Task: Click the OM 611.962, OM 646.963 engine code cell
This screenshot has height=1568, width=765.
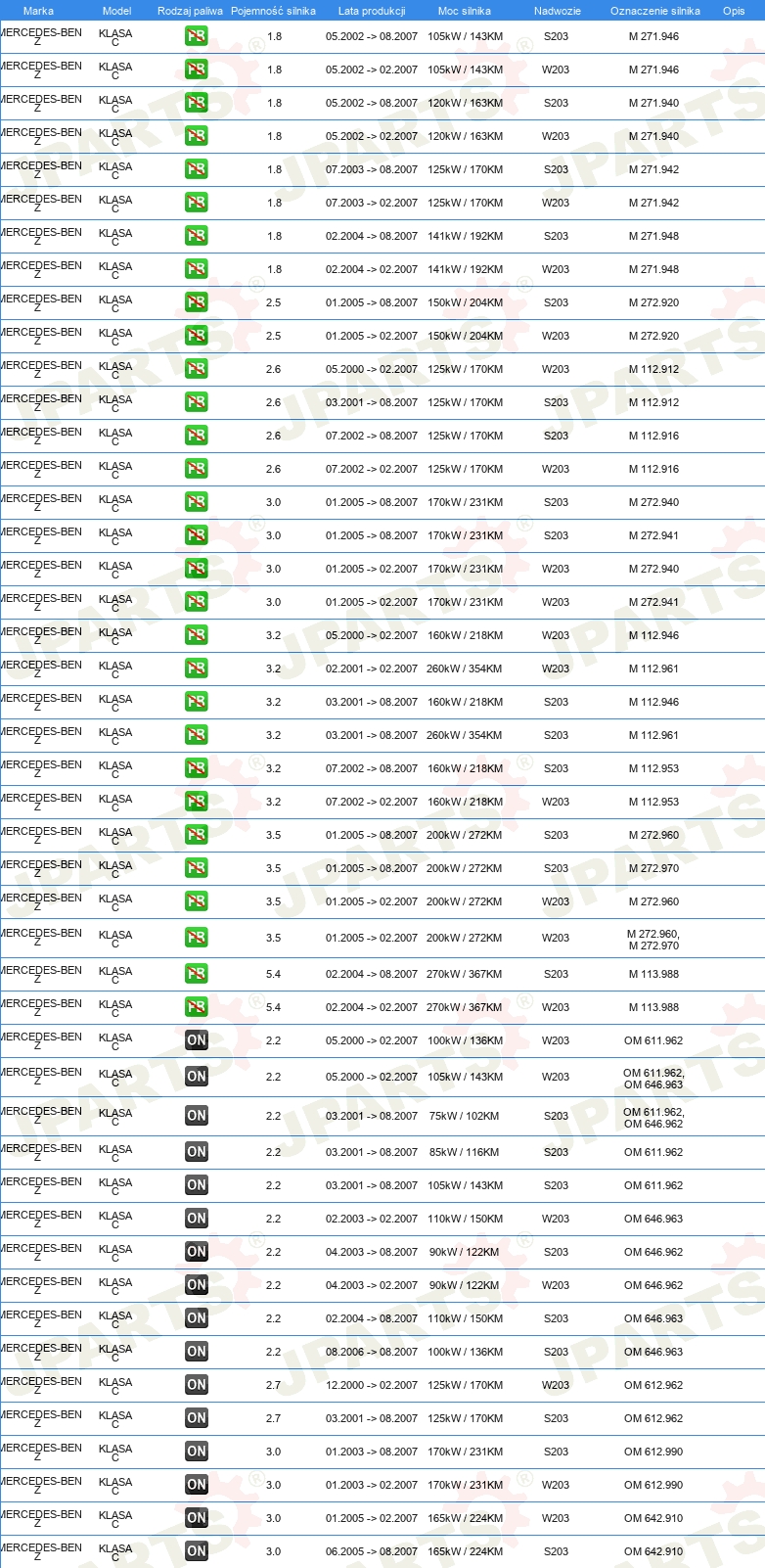Action: point(653,1079)
